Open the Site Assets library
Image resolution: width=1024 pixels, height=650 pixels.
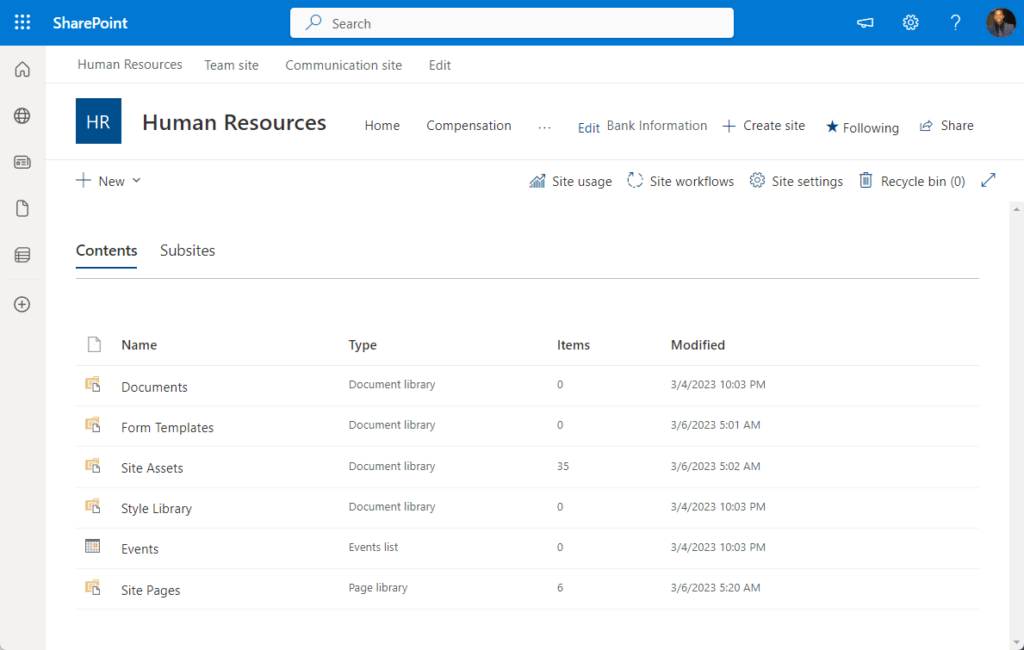tap(152, 468)
